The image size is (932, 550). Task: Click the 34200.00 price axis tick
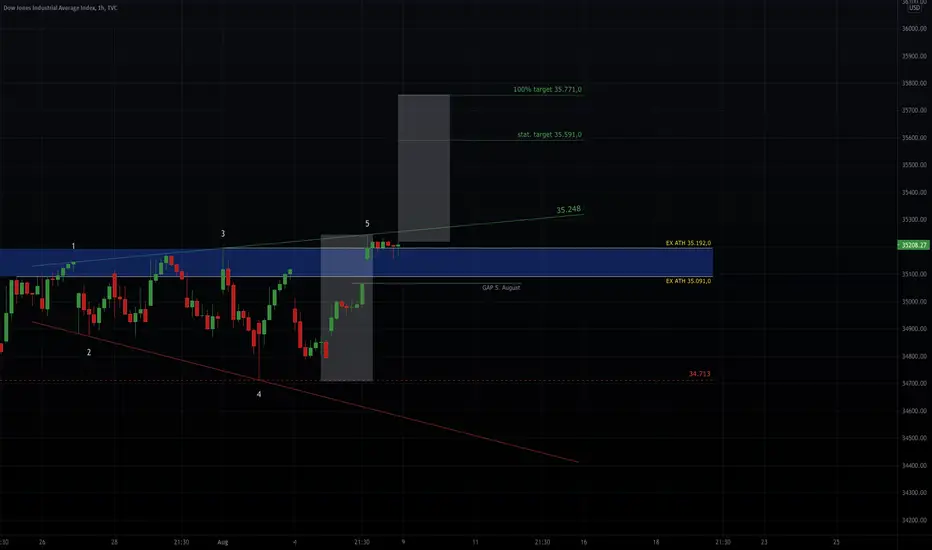pos(914,520)
